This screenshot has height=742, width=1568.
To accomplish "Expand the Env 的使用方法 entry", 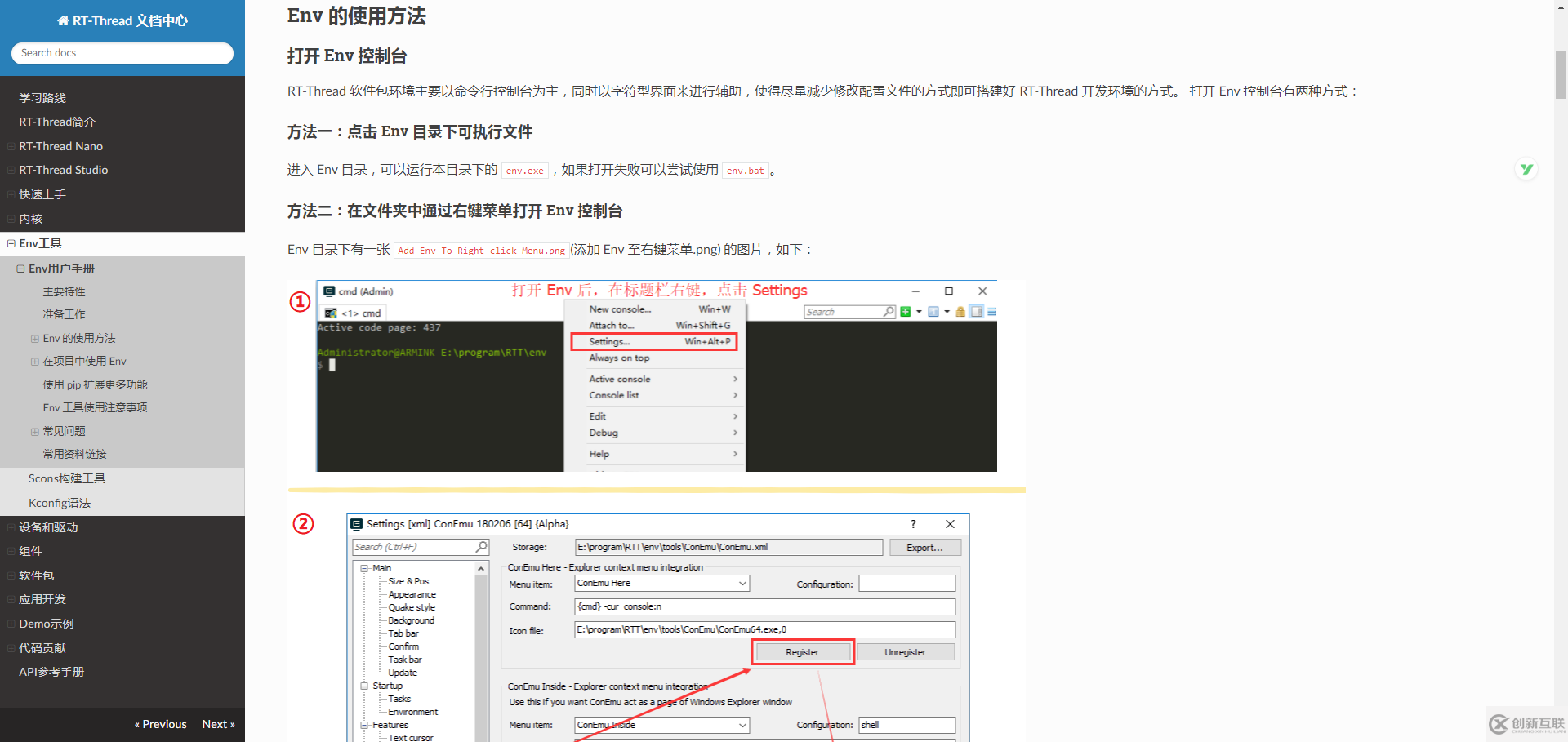I will 35,338.
